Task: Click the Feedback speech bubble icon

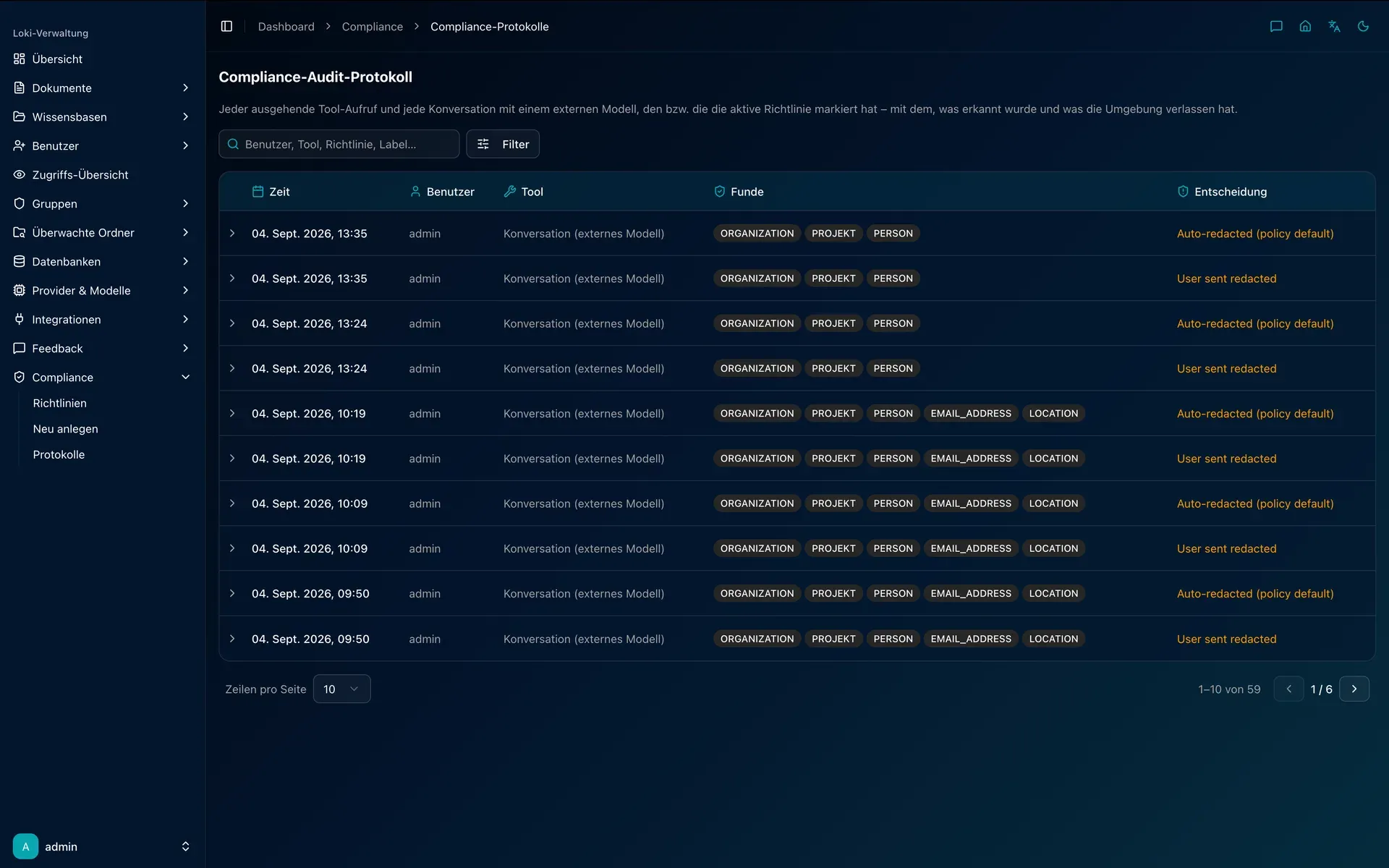Action: click(20, 348)
